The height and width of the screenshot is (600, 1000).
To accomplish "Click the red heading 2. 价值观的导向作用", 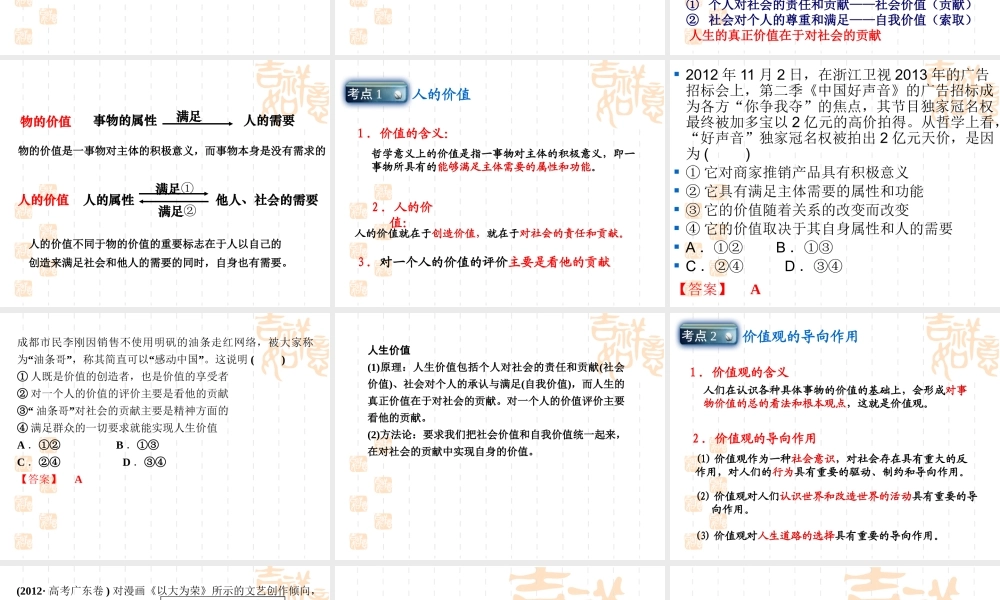I will coord(754,439).
